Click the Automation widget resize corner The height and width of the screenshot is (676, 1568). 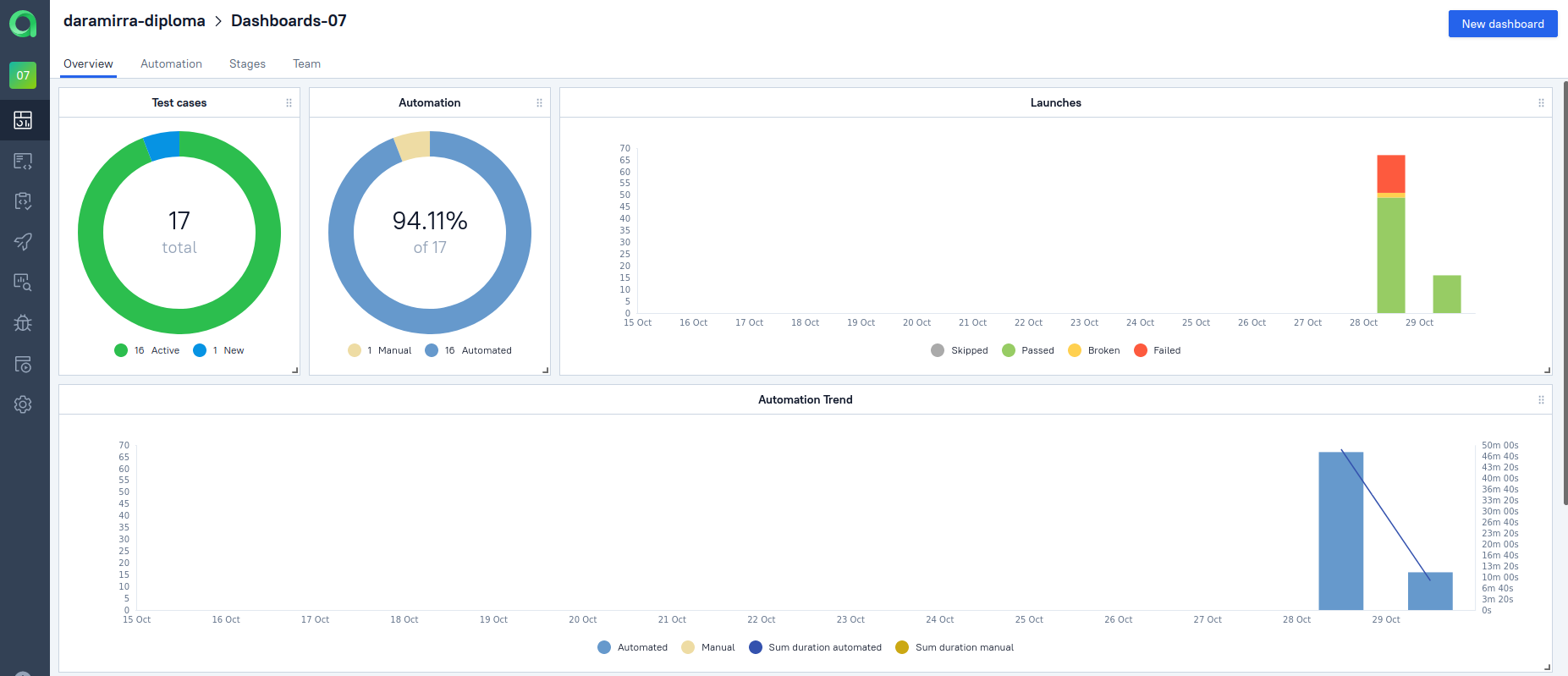click(546, 371)
